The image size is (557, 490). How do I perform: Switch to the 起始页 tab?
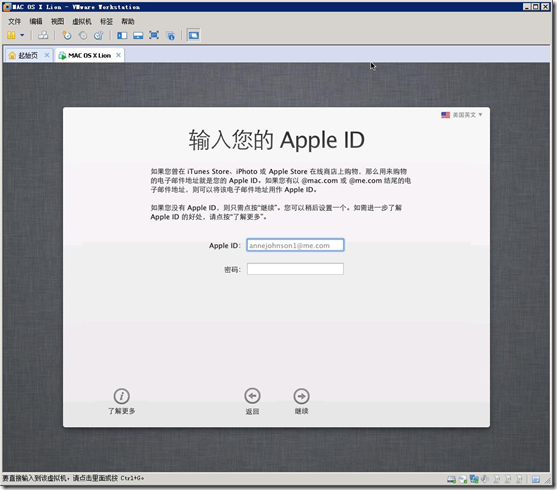point(28,55)
